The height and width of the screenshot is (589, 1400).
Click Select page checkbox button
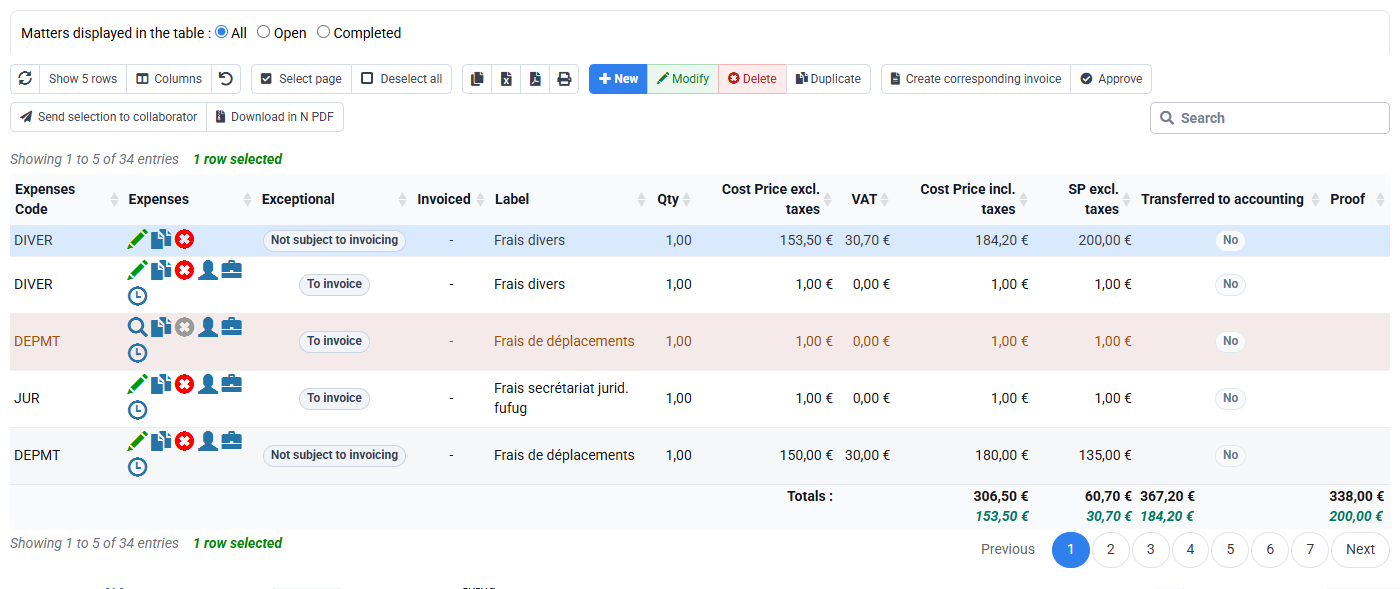coord(301,79)
